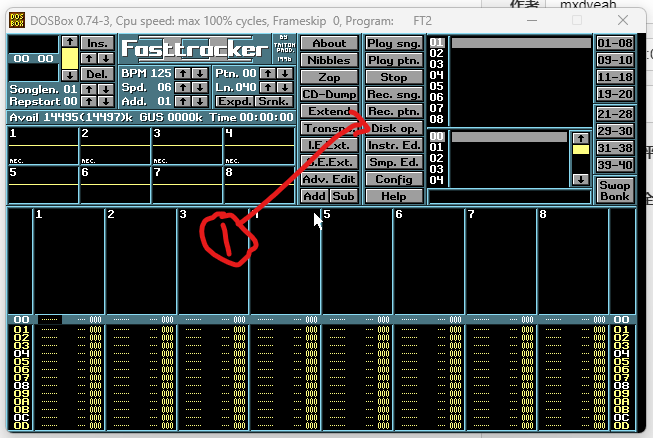Decrease Spd. value with down arrow
Screen dimensions: 653x438
[x=200, y=87]
